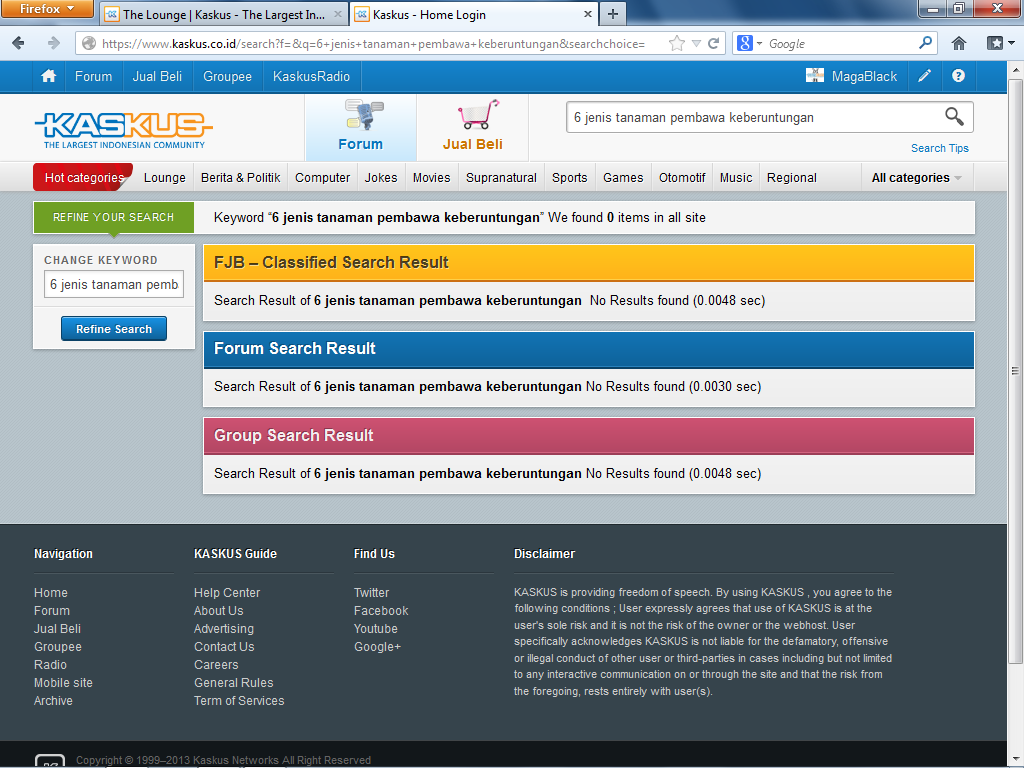The height and width of the screenshot is (768, 1024).
Task: Open the Google+ footer link
Action: (377, 647)
